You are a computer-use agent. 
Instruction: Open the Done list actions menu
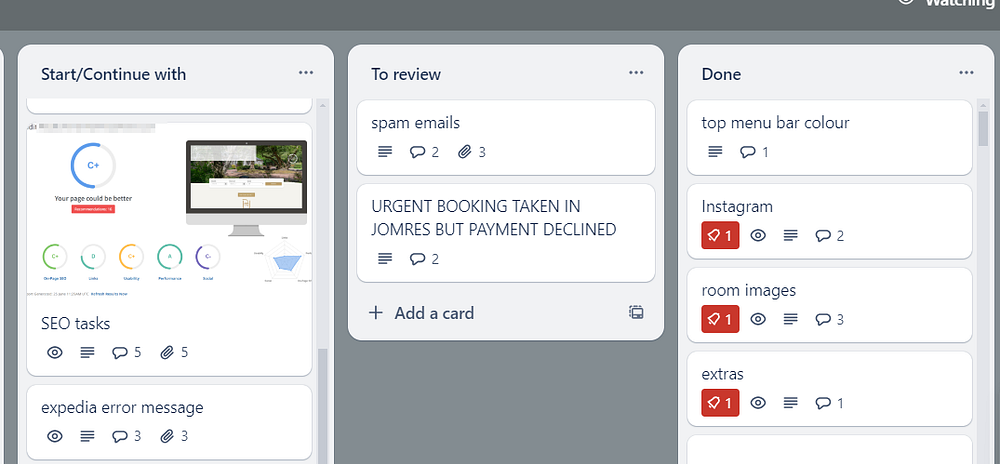(x=966, y=73)
